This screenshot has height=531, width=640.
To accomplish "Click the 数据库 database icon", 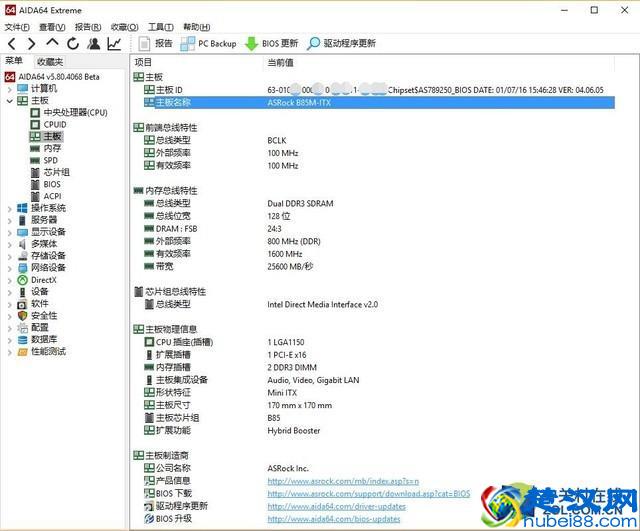I will pyautogui.click(x=22, y=340).
